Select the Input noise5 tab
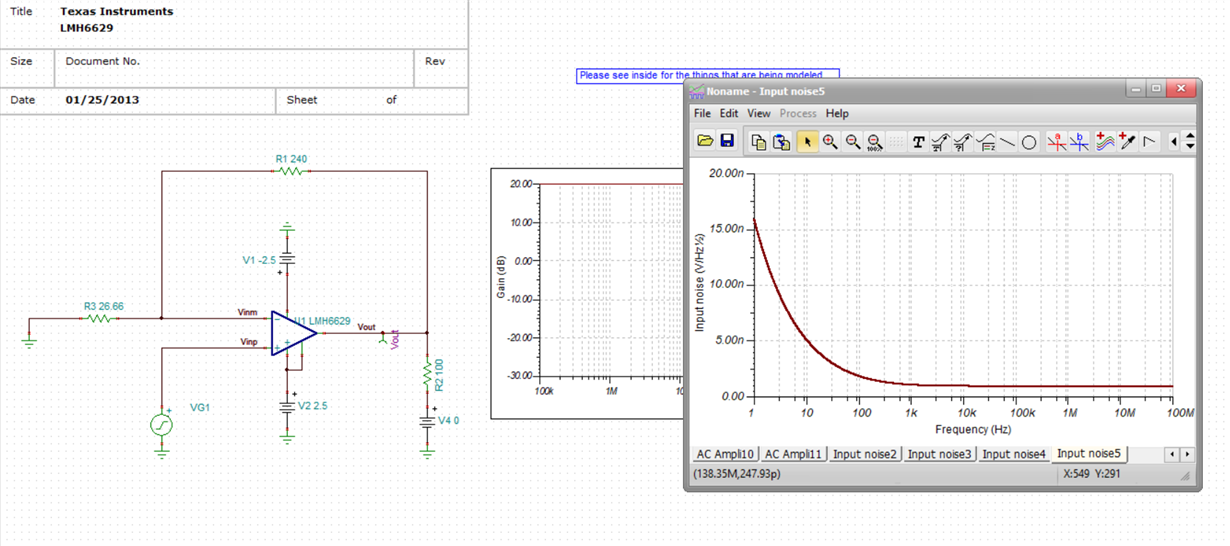This screenshot has height=546, width=1230. tap(1089, 453)
